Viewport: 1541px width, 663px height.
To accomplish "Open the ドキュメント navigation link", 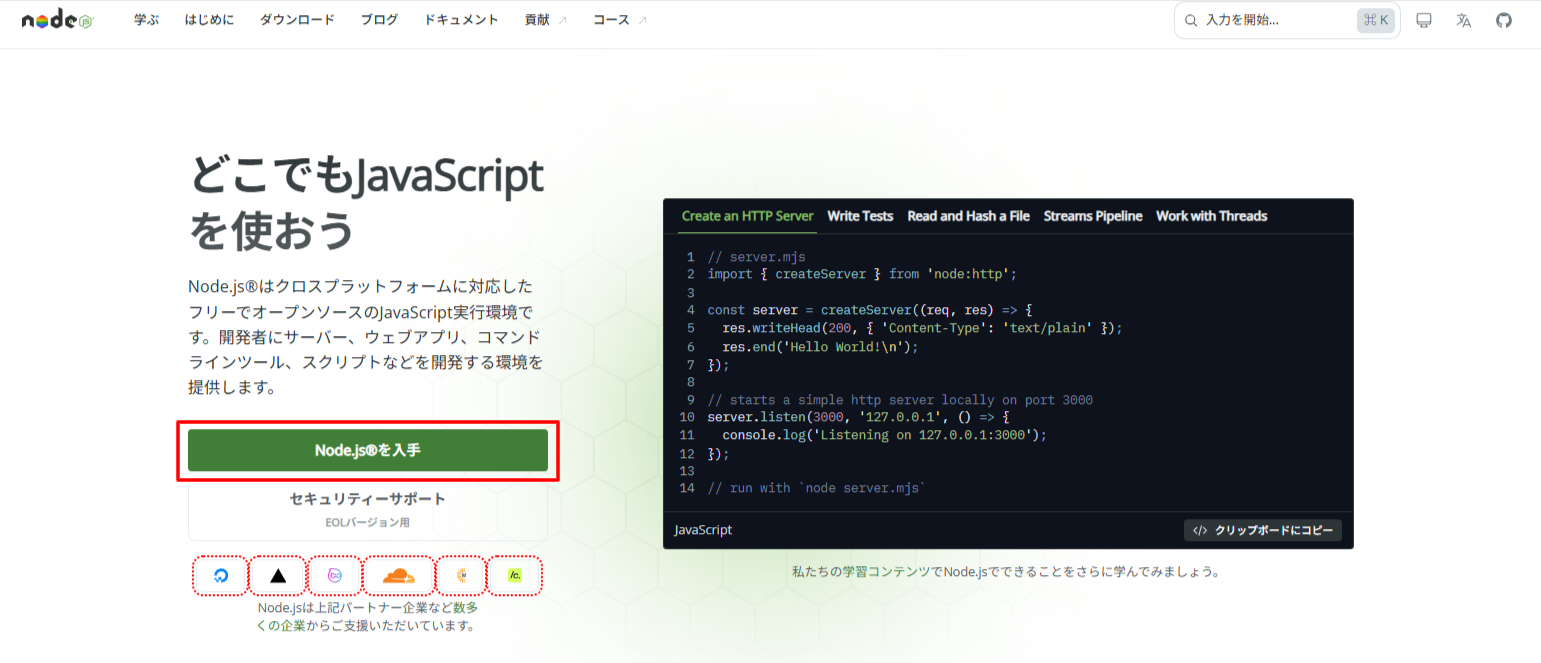I will tap(461, 20).
